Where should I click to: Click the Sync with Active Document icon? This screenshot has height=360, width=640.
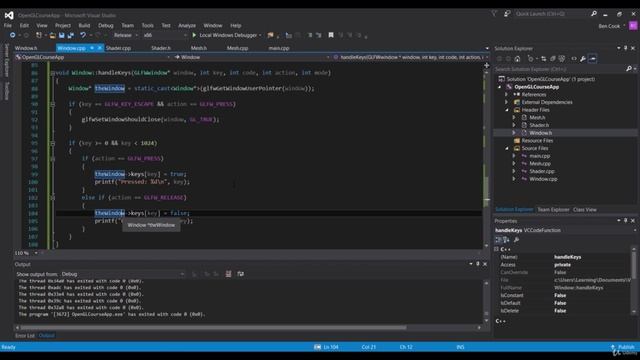click(544, 59)
